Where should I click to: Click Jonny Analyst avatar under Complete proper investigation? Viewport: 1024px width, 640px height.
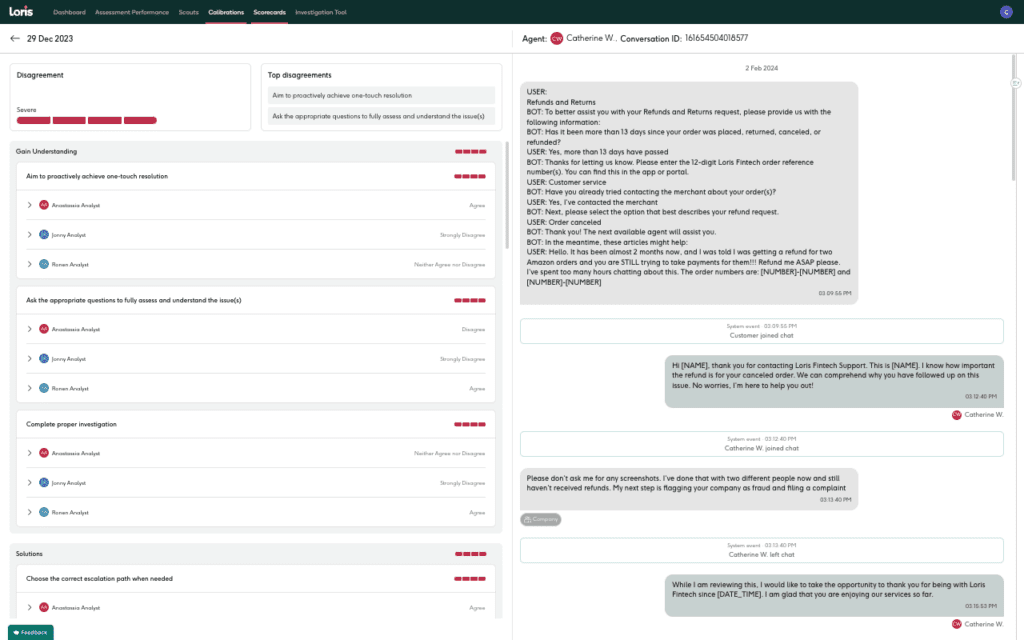pyautogui.click(x=44, y=483)
